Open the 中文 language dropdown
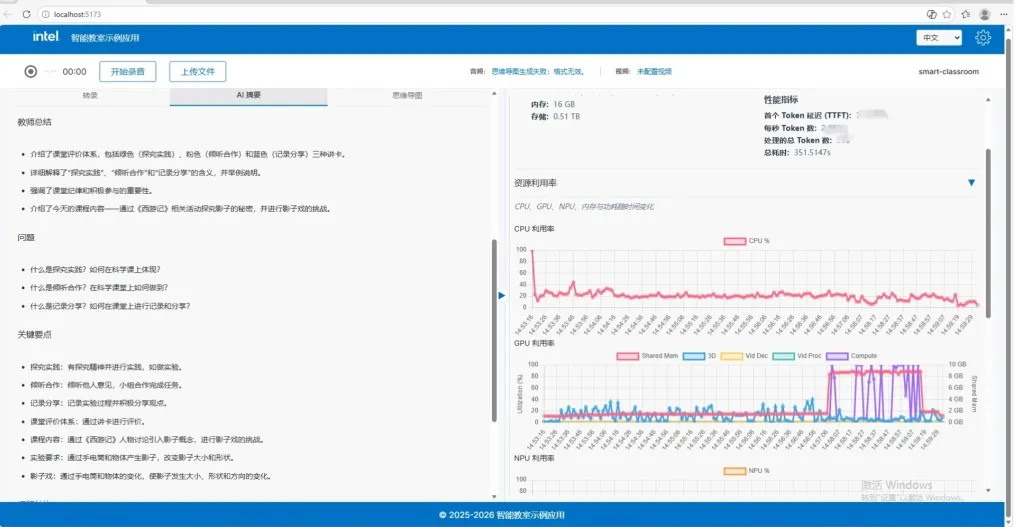1016x527 pixels. tap(939, 38)
